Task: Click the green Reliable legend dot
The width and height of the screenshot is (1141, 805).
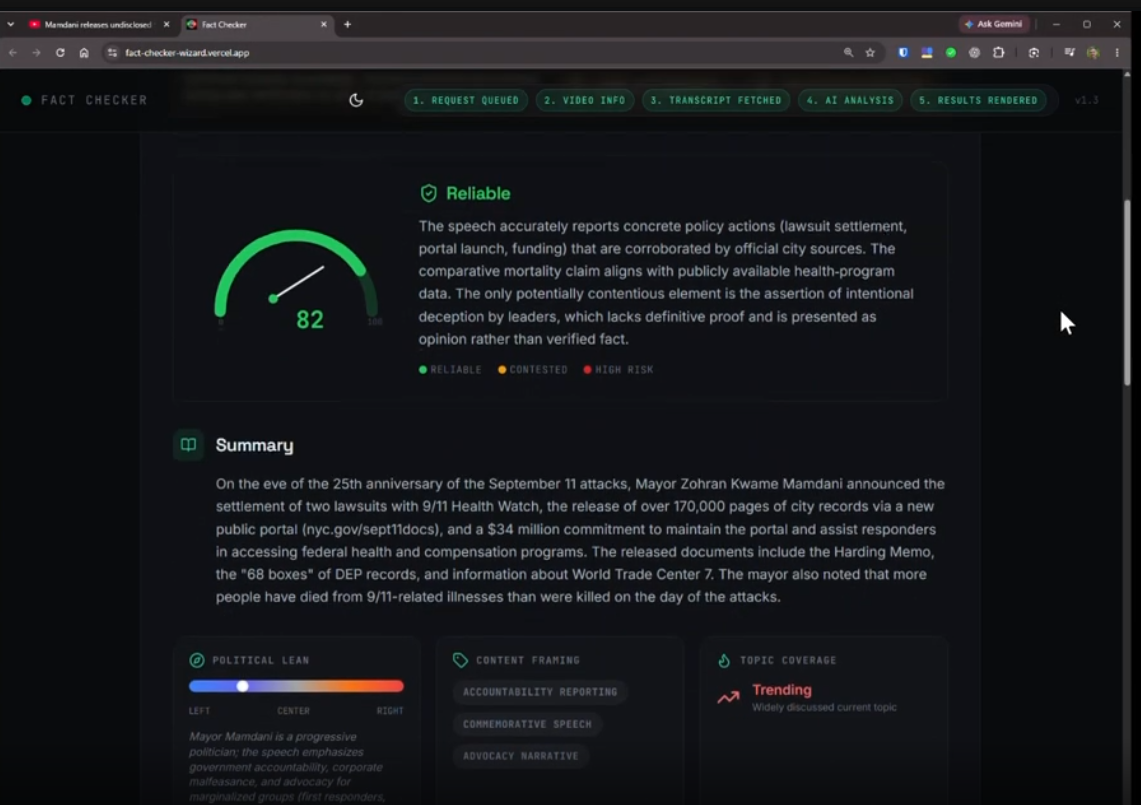Action: click(423, 370)
